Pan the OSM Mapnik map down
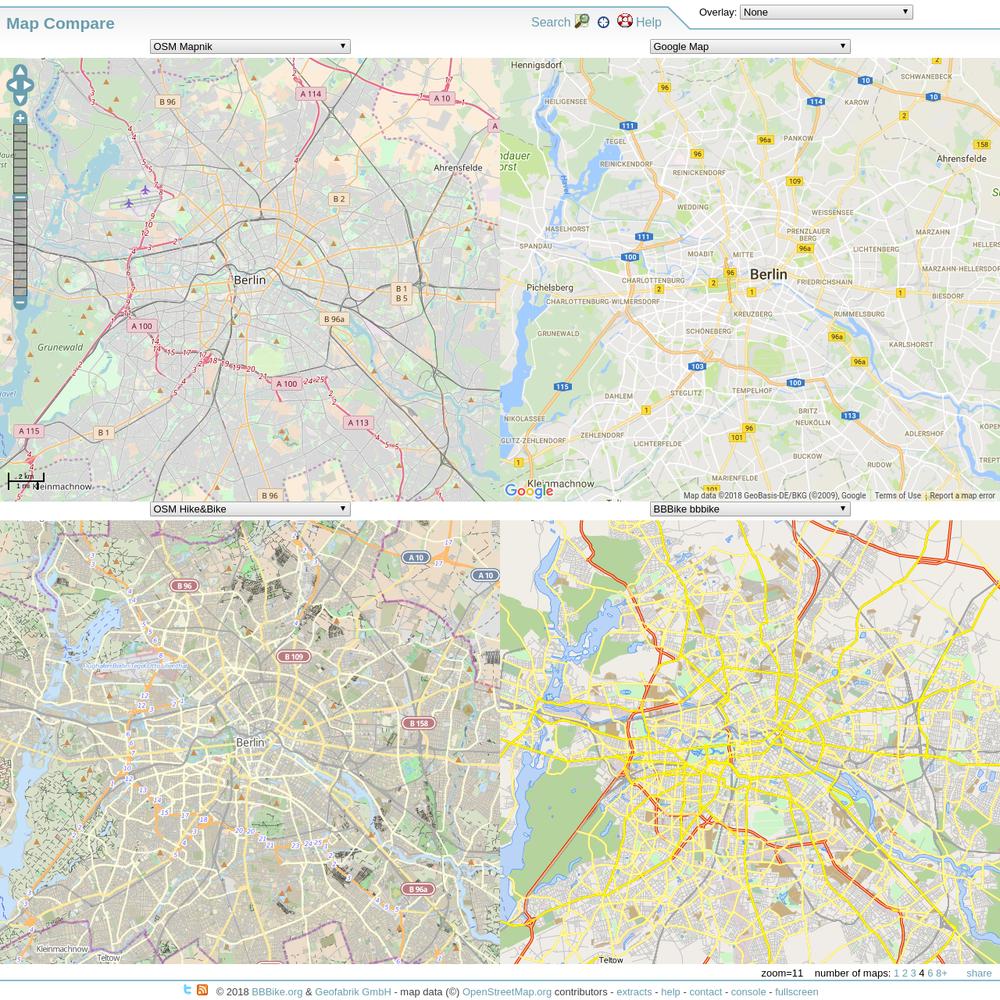This screenshot has width=1000, height=1000. pyautogui.click(x=20, y=99)
